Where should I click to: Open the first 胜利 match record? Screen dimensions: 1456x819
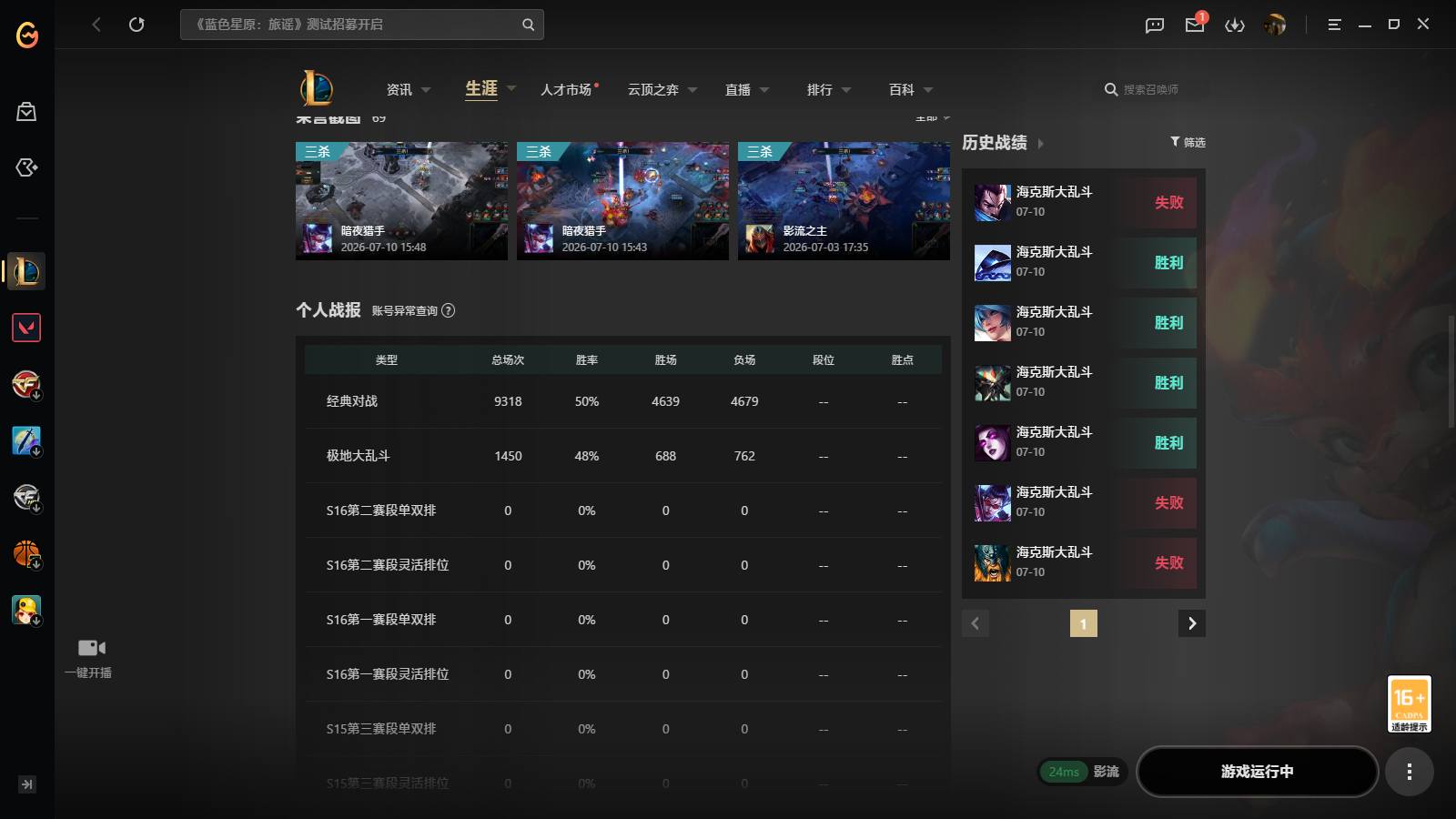[x=1084, y=262]
